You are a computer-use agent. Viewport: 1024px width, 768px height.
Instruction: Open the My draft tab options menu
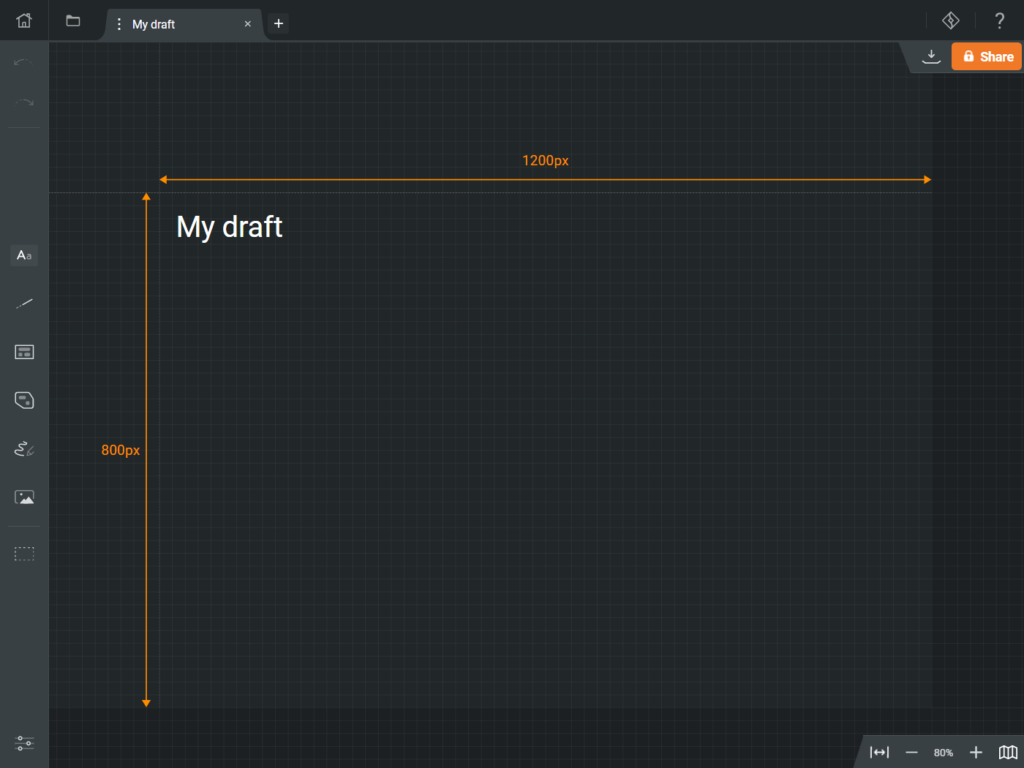[119, 24]
